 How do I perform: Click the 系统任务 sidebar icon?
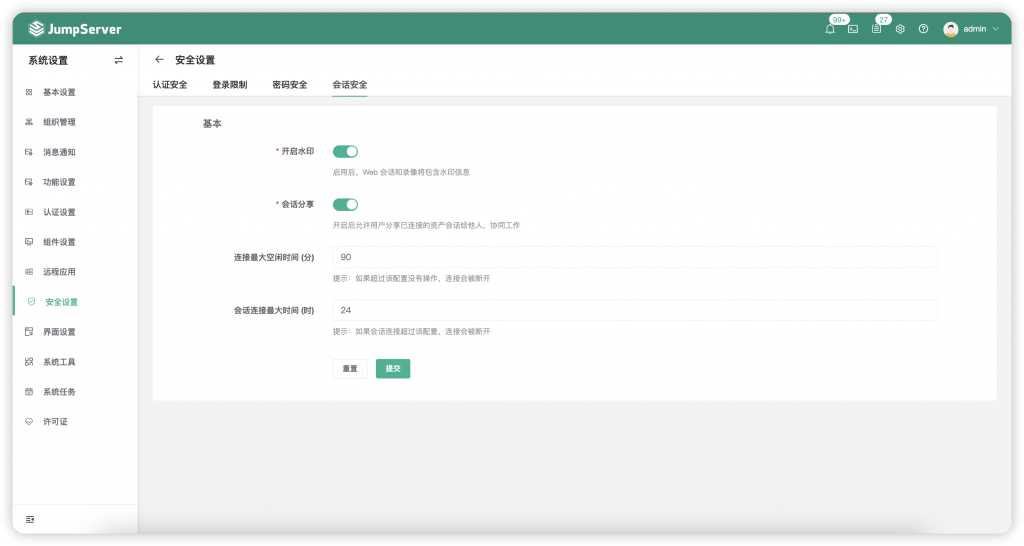pos(29,392)
